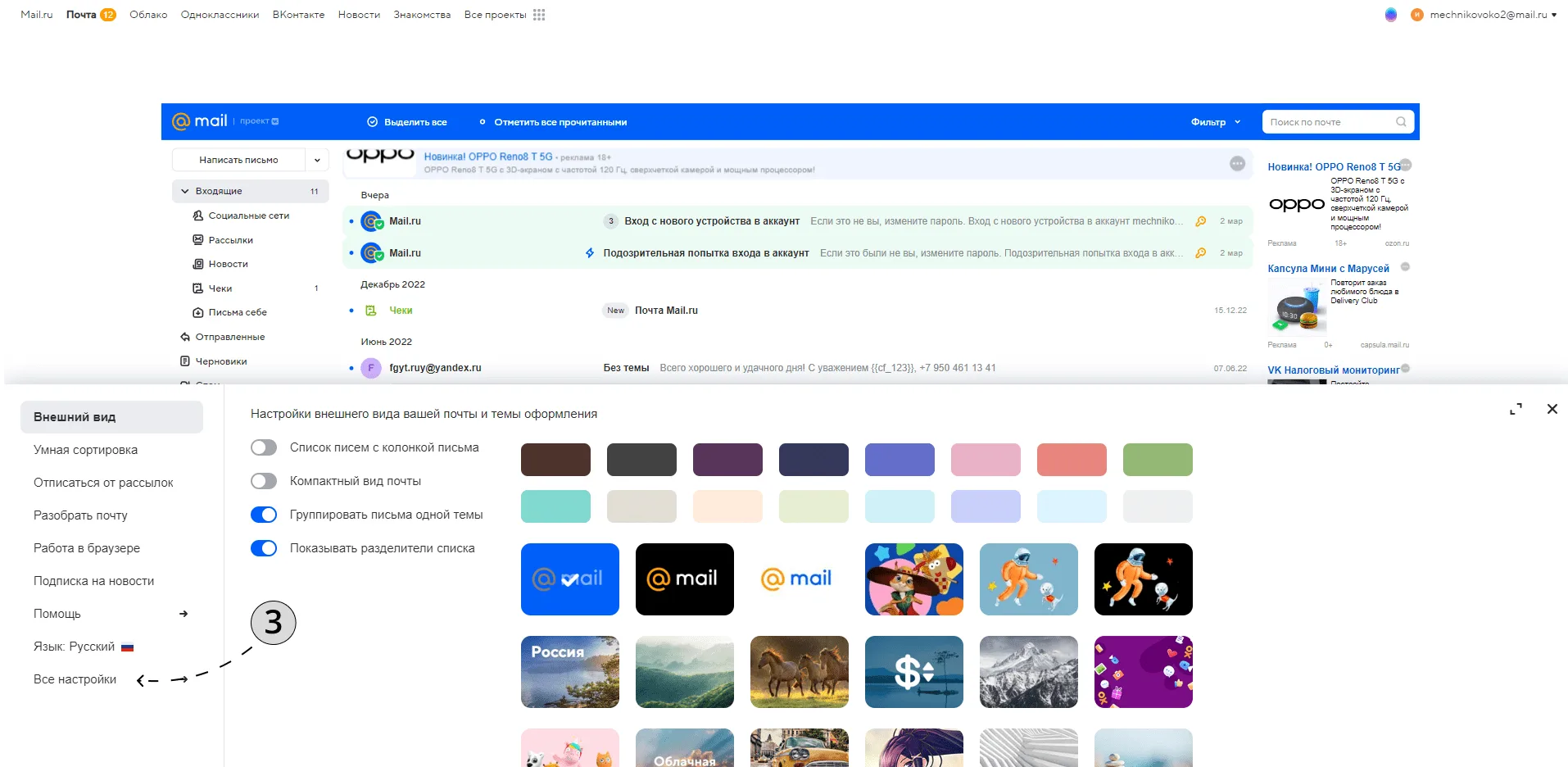
Task: Go to Работа в браузере settings
Action: click(x=87, y=548)
